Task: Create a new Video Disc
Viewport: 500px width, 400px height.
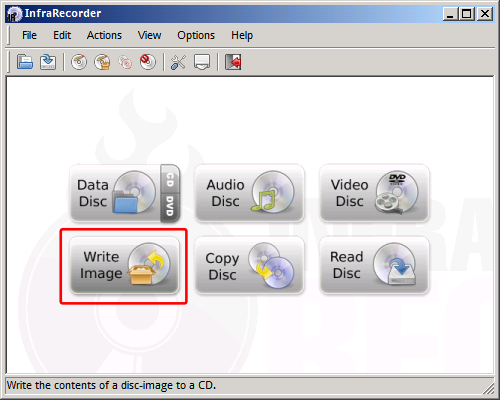Action: click(374, 193)
